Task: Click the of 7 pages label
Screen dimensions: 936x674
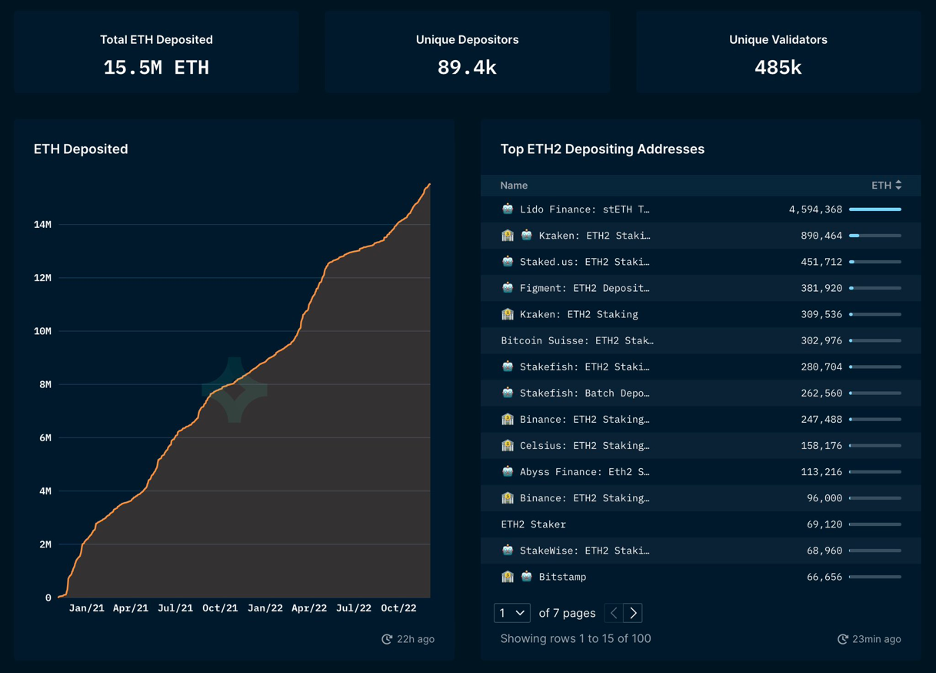Action: 567,613
